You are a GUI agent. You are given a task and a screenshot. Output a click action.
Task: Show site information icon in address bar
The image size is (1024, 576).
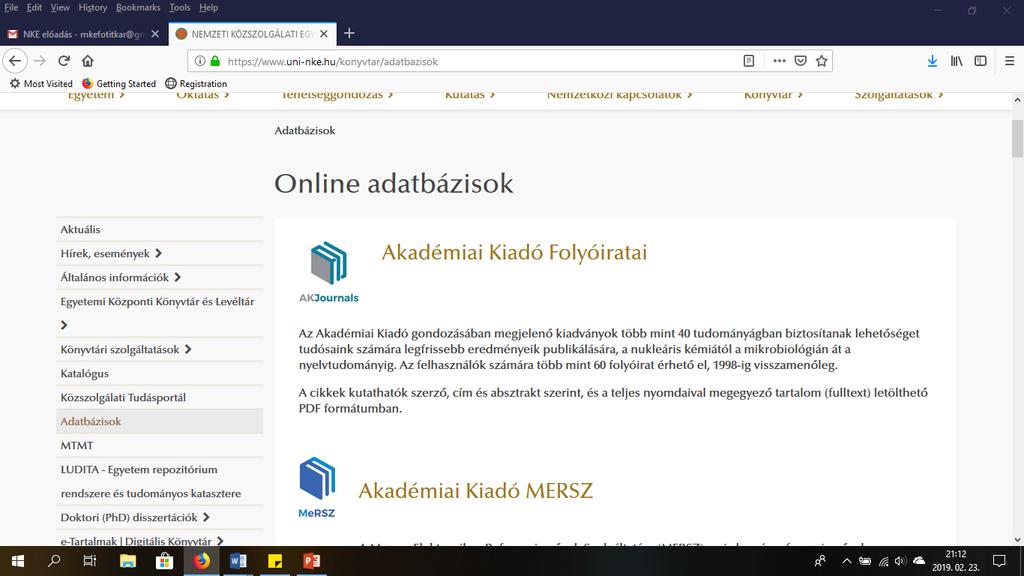pyautogui.click(x=200, y=61)
